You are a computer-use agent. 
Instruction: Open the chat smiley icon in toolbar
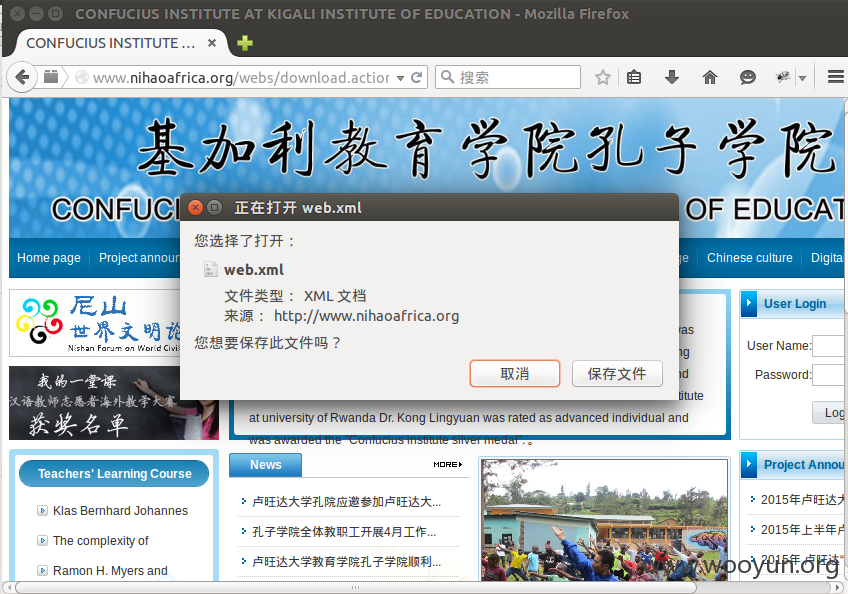[x=747, y=77]
